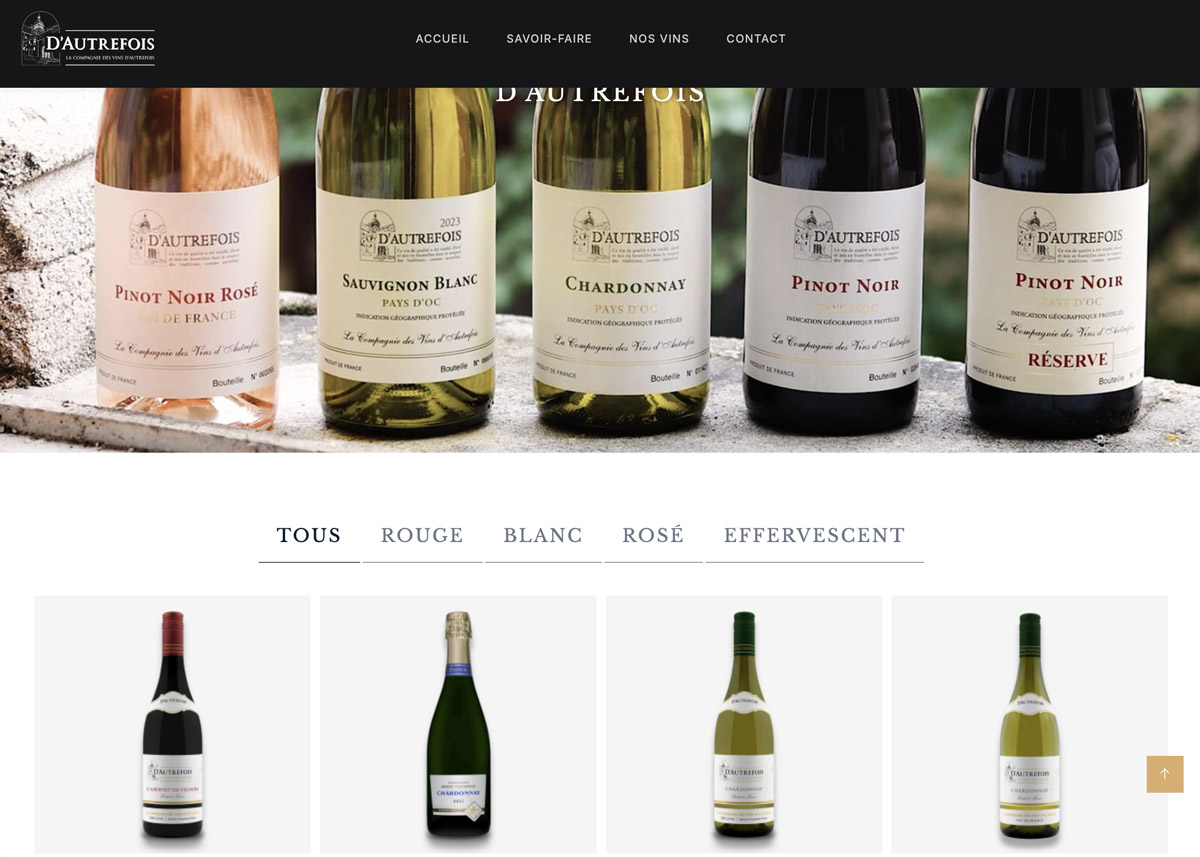Screen dimensions: 1200x857
Task: Select the Effervescent filter tab
Action: (814, 536)
